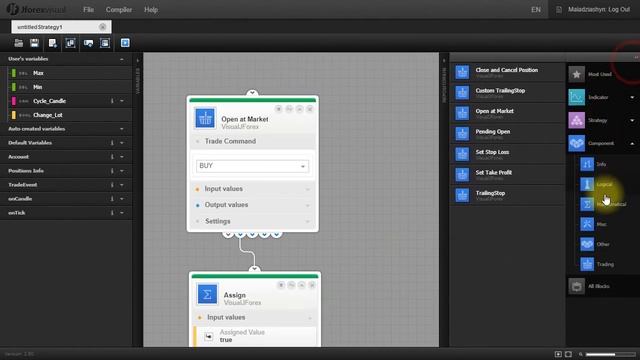Image resolution: width=640 pixels, height=360 pixels.
Task: Click the sixth toolbar window icon
Action: [105, 43]
